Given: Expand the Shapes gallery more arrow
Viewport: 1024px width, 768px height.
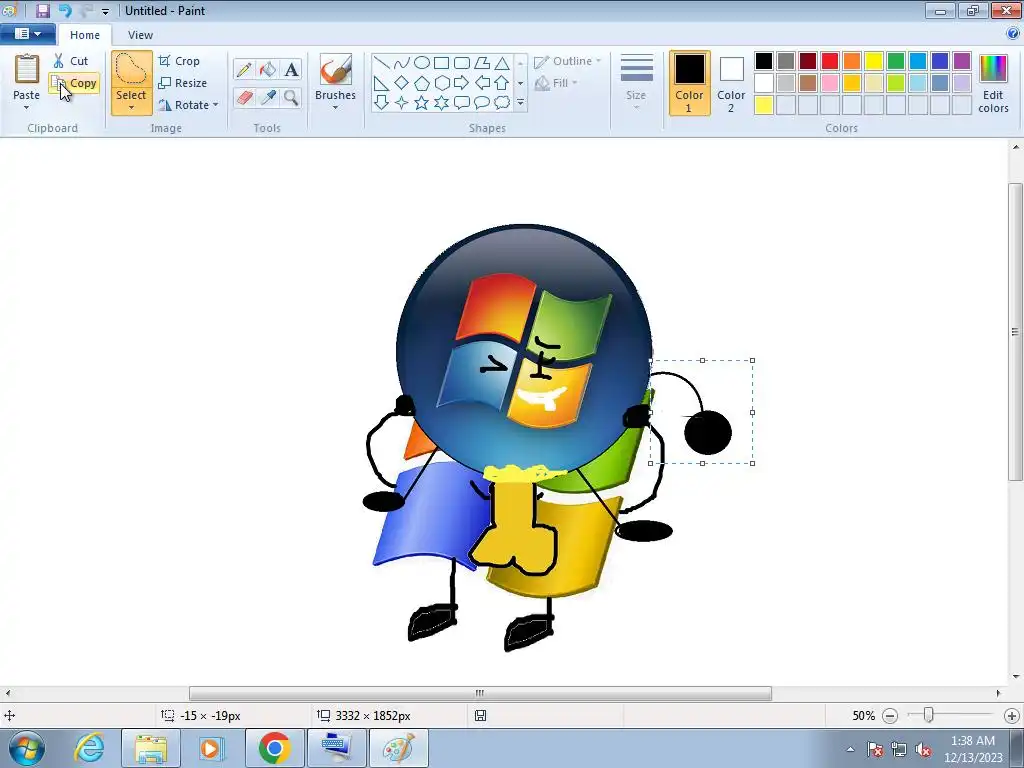Looking at the screenshot, I should click(x=520, y=103).
